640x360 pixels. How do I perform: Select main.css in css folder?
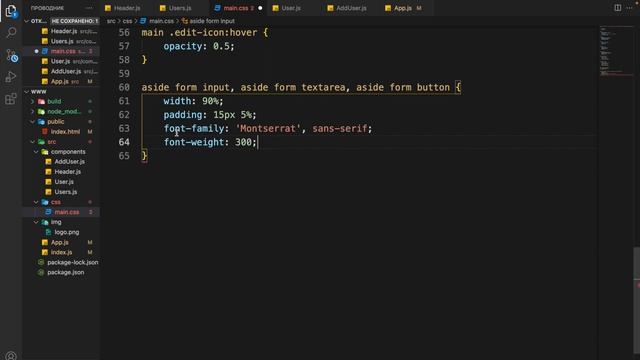coord(61,212)
